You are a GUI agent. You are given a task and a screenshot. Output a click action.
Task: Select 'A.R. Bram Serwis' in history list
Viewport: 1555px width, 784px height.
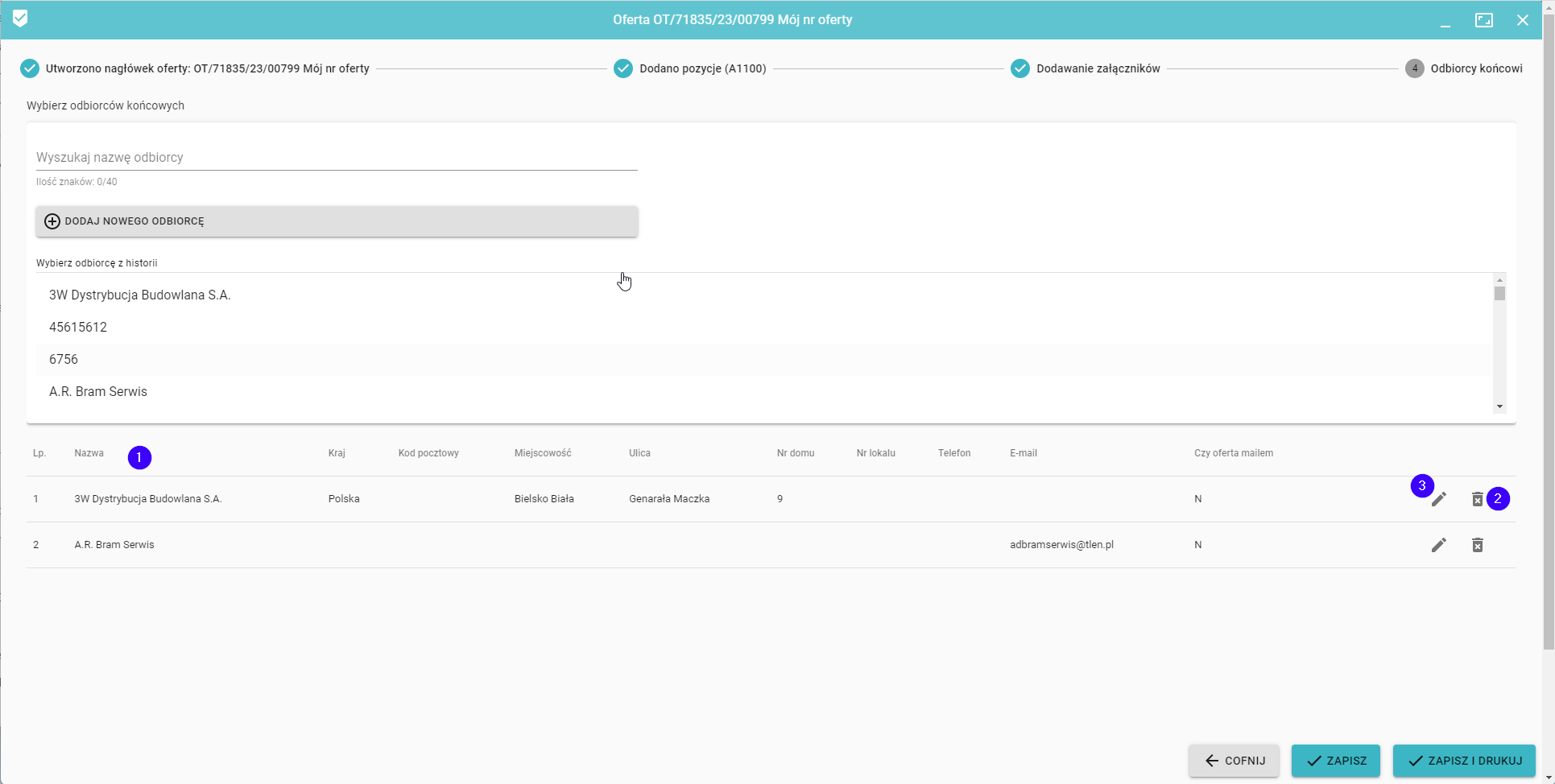coord(98,392)
